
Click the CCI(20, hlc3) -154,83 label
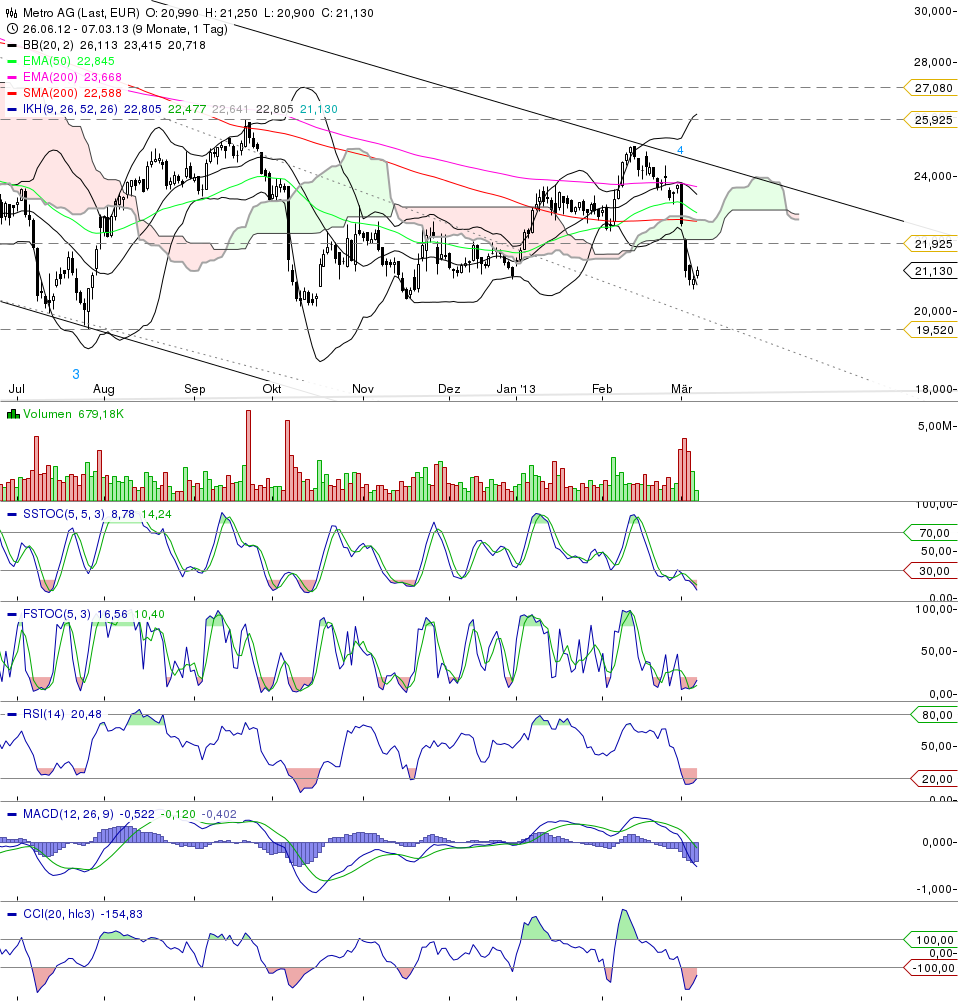pos(83,914)
